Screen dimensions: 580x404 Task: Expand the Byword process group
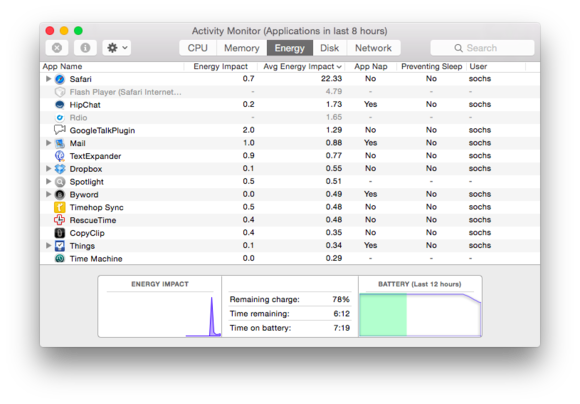pos(48,194)
